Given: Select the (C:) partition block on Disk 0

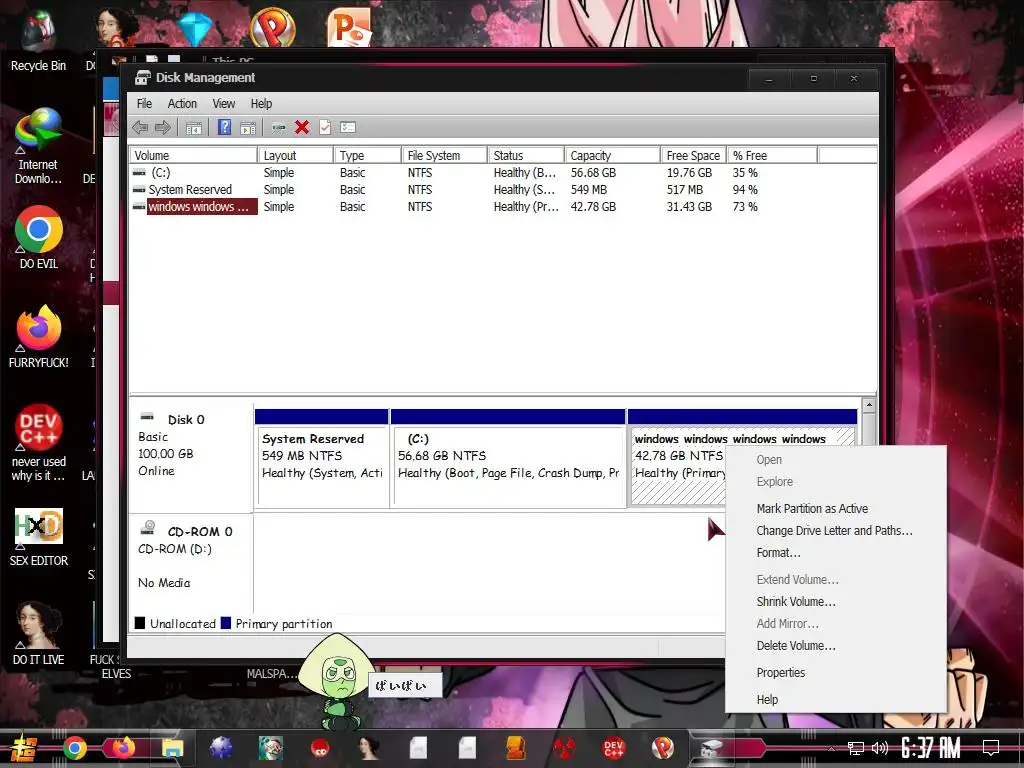Looking at the screenshot, I should (508, 458).
